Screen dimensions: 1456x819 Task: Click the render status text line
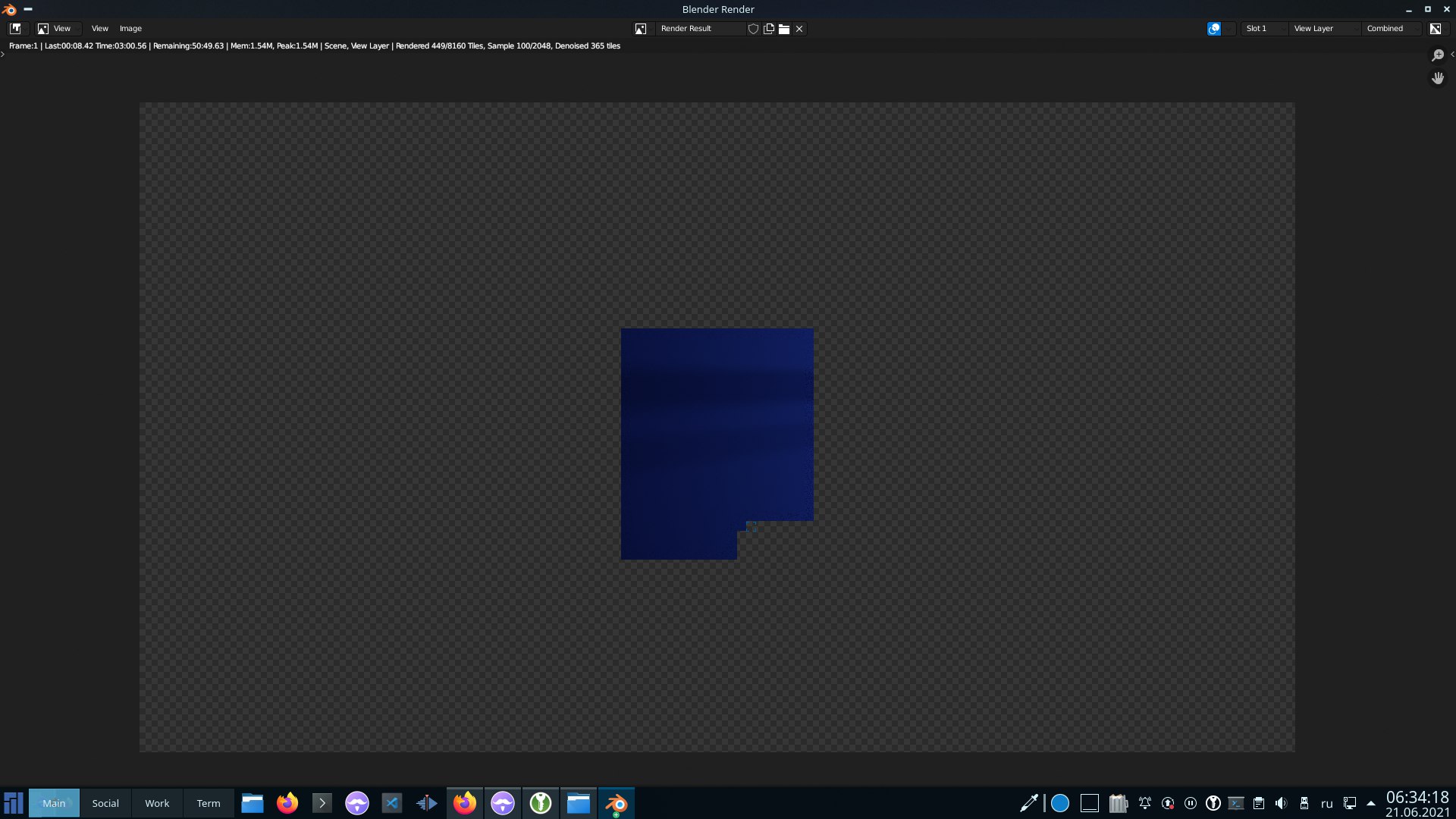tap(315, 45)
